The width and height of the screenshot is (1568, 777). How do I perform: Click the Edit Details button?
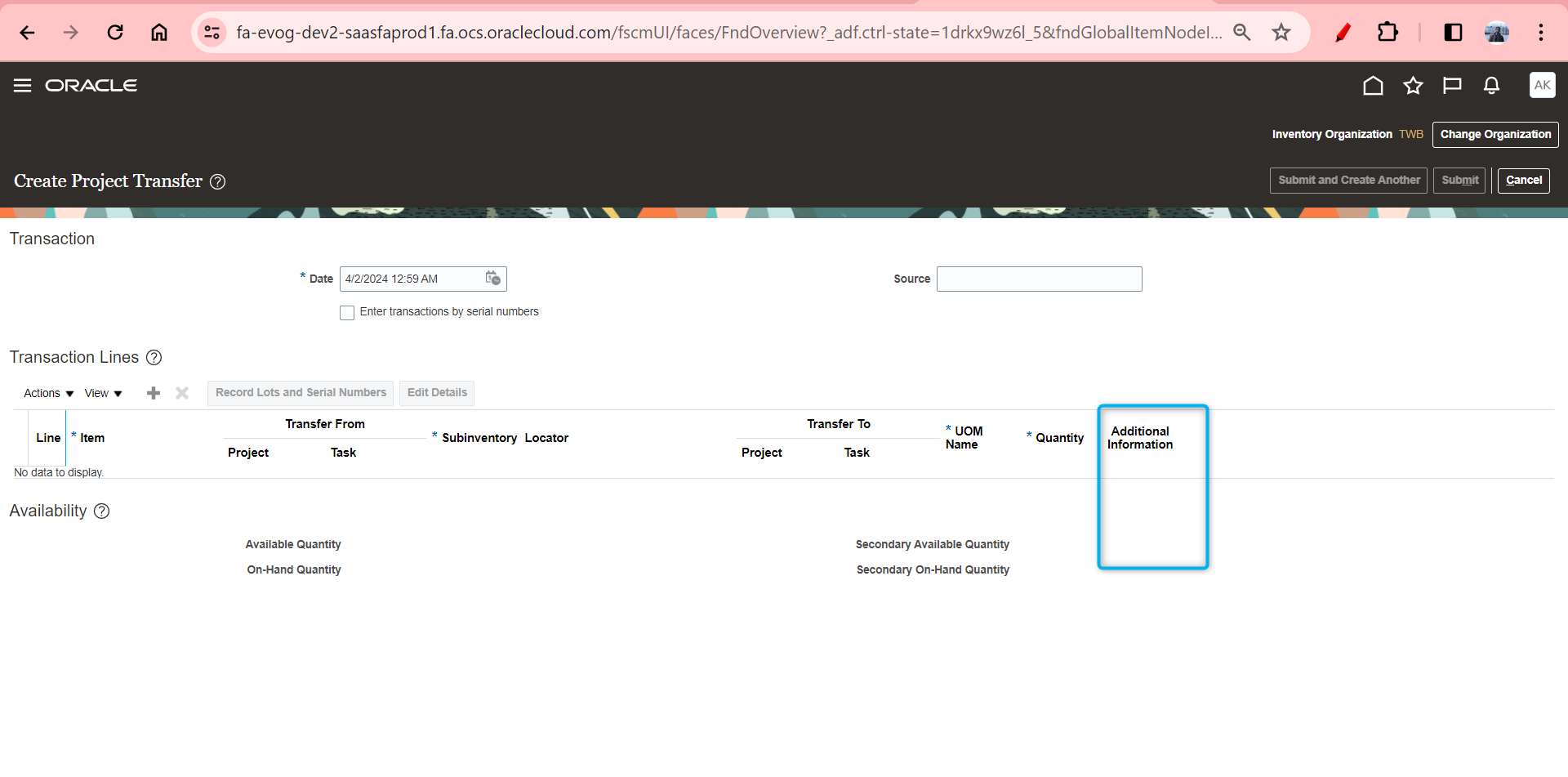coord(437,392)
